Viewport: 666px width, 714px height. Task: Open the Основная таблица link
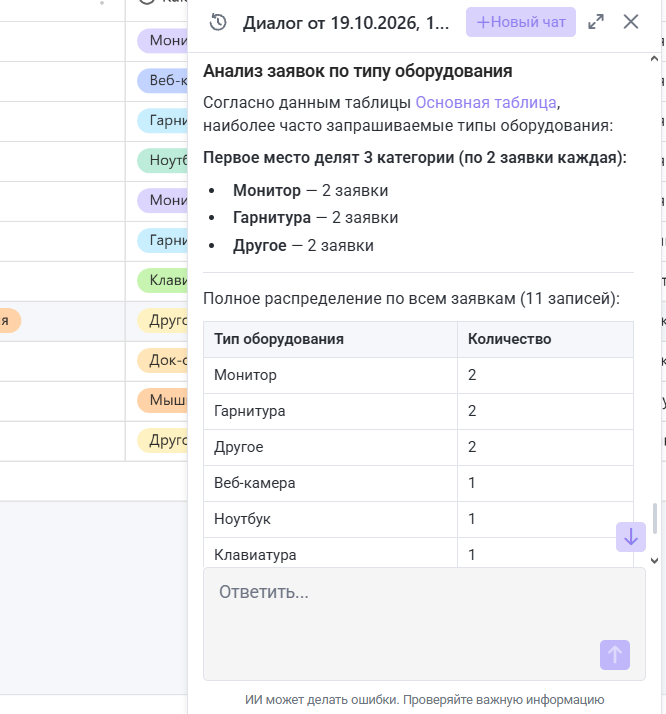tap(486, 102)
